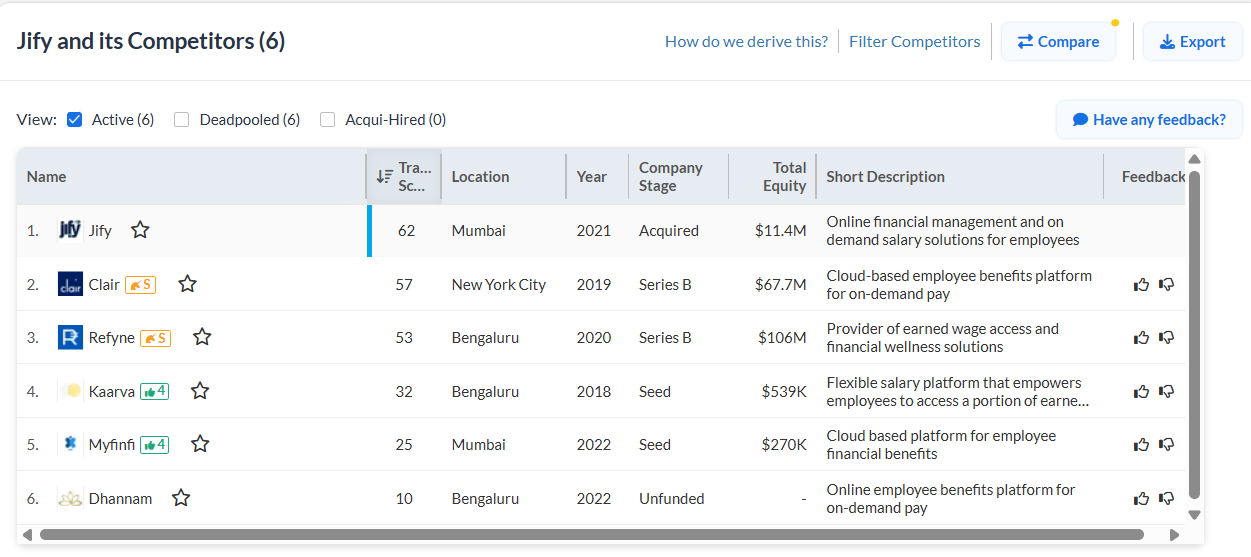Give thumbs up feedback for Kaarva
This screenshot has height=557, width=1251.
[1141, 391]
